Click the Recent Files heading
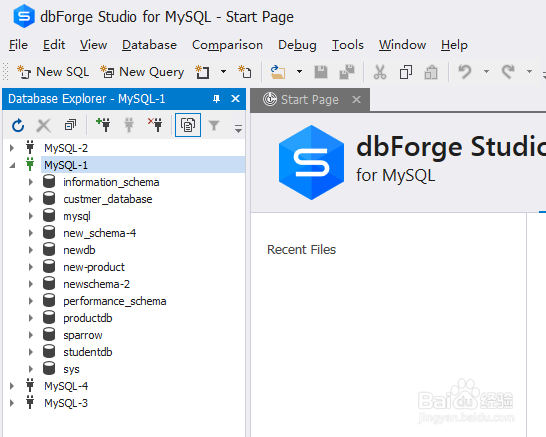 [x=302, y=250]
